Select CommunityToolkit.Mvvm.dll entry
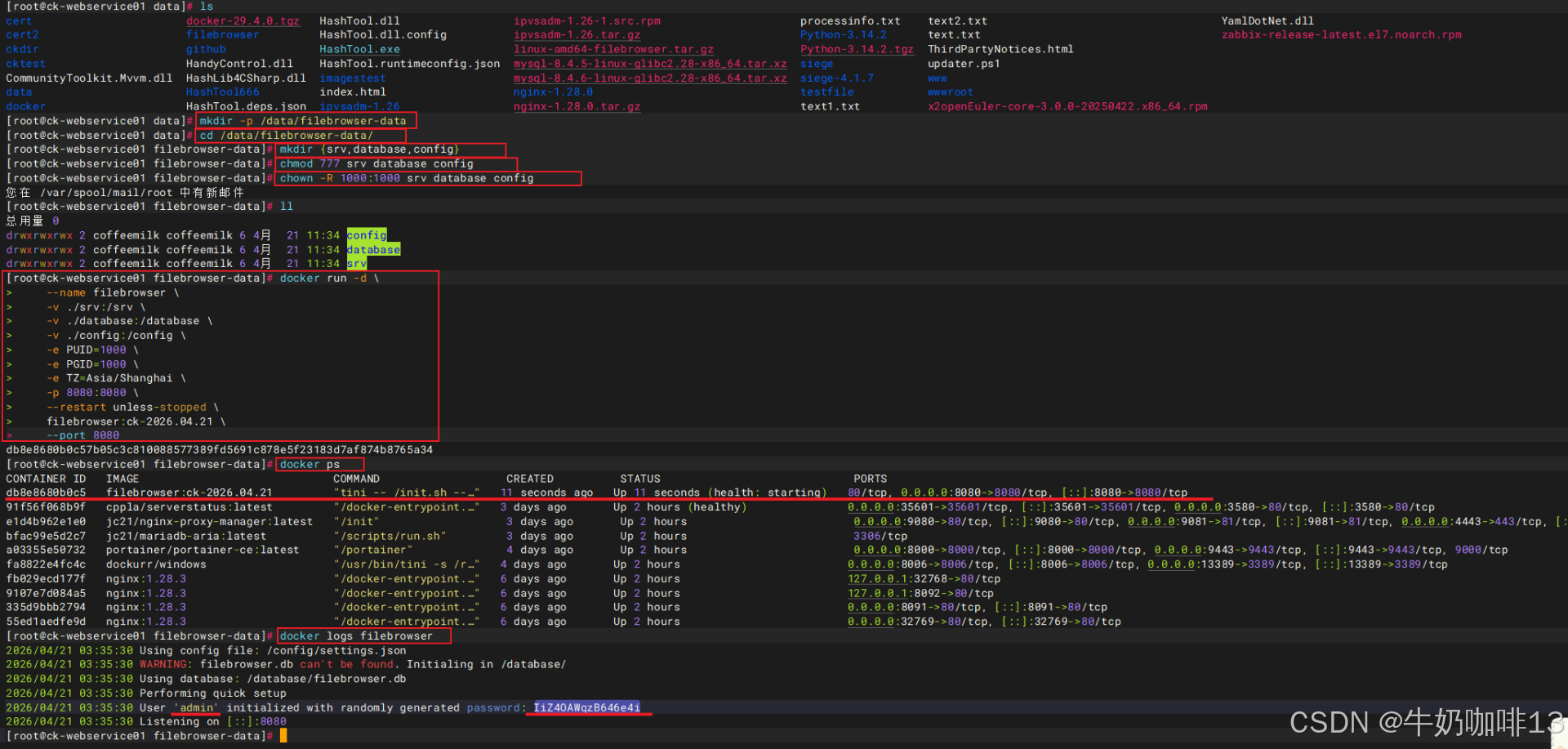 pyautogui.click(x=89, y=78)
